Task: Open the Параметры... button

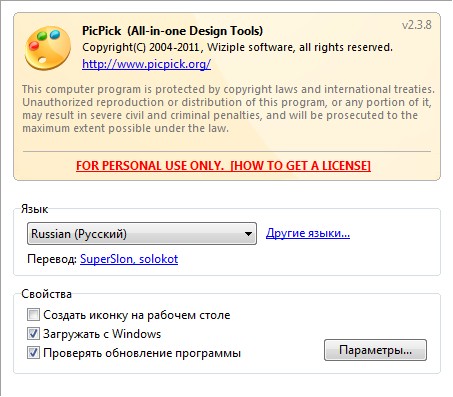Action: [x=375, y=350]
